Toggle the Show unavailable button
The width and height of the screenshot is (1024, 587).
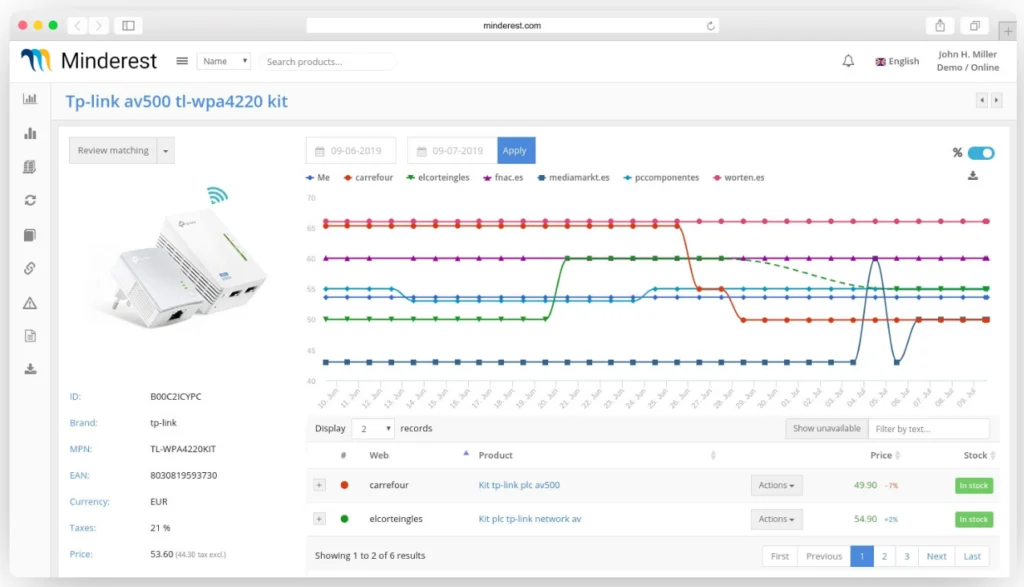click(826, 428)
